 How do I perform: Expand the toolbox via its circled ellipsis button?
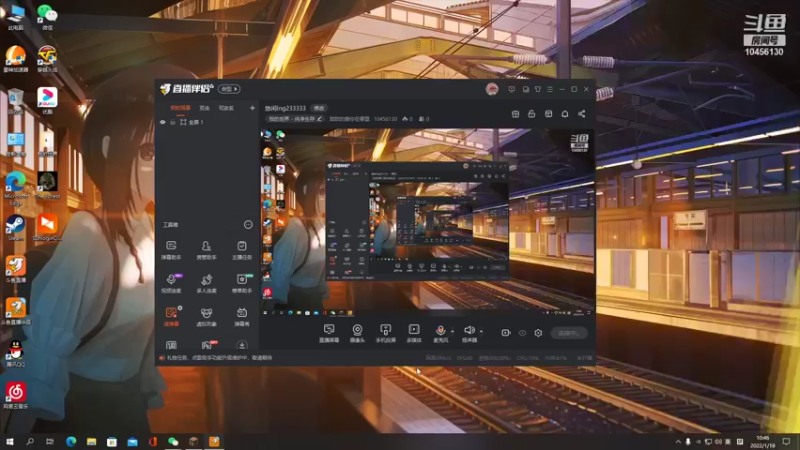click(248, 224)
